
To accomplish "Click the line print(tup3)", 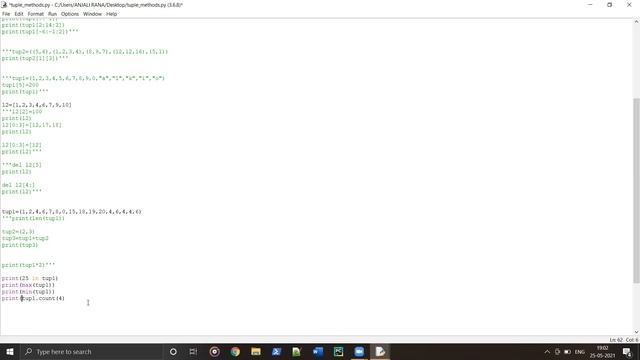I will (x=20, y=245).
